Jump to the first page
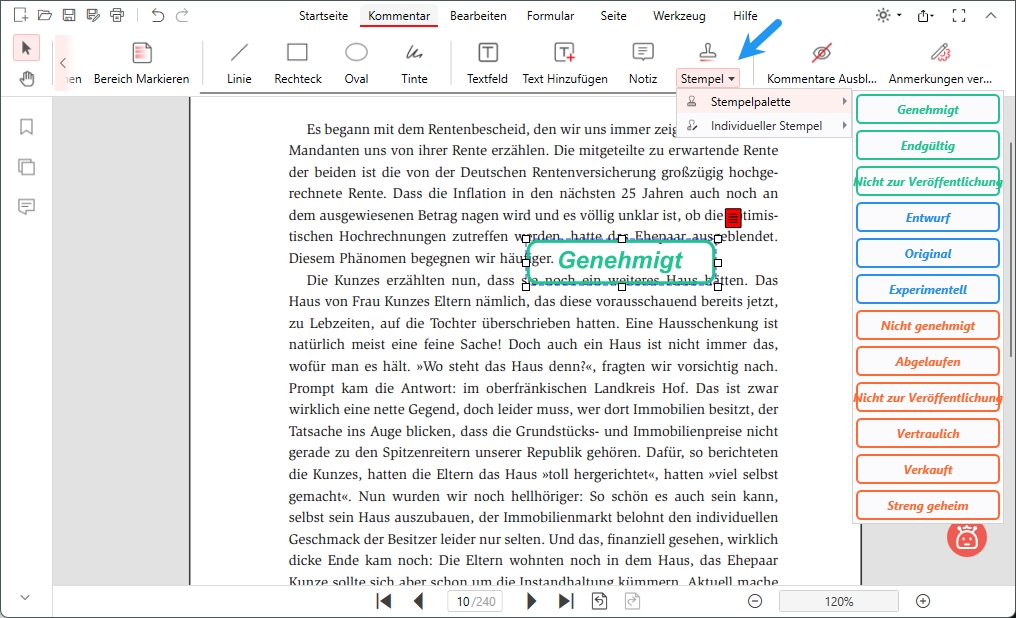 click(x=384, y=601)
